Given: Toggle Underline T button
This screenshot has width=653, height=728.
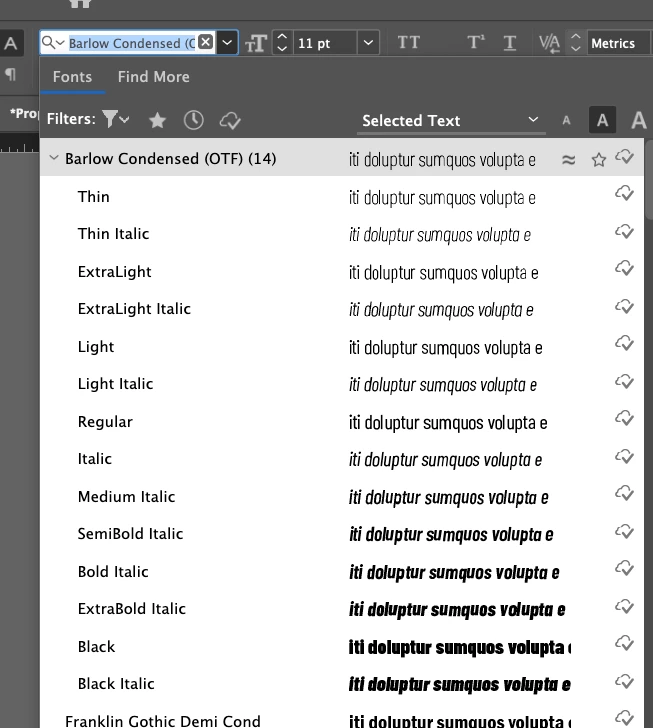Looking at the screenshot, I should 509,43.
